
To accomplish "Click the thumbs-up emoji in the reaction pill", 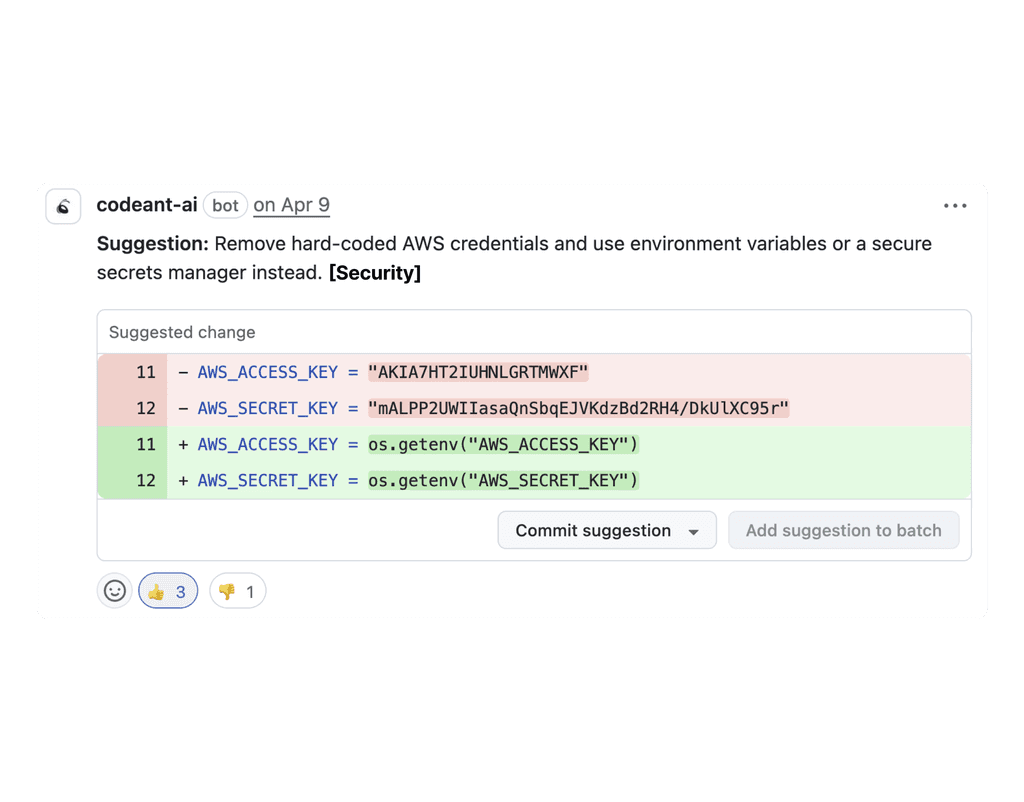I will coord(156,591).
